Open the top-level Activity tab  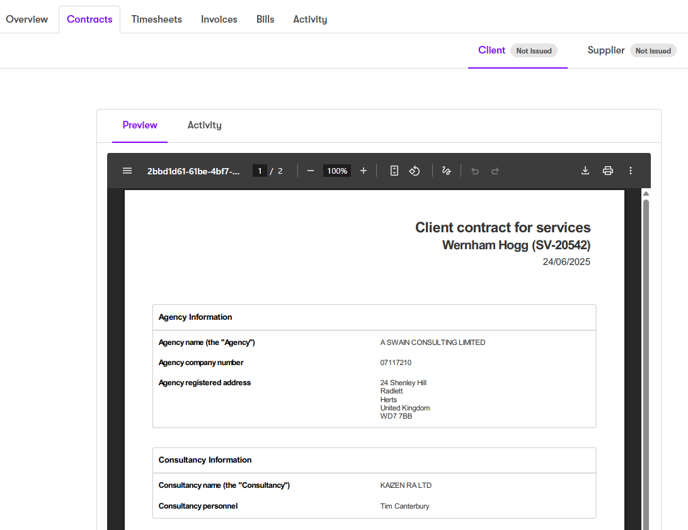[x=310, y=19]
